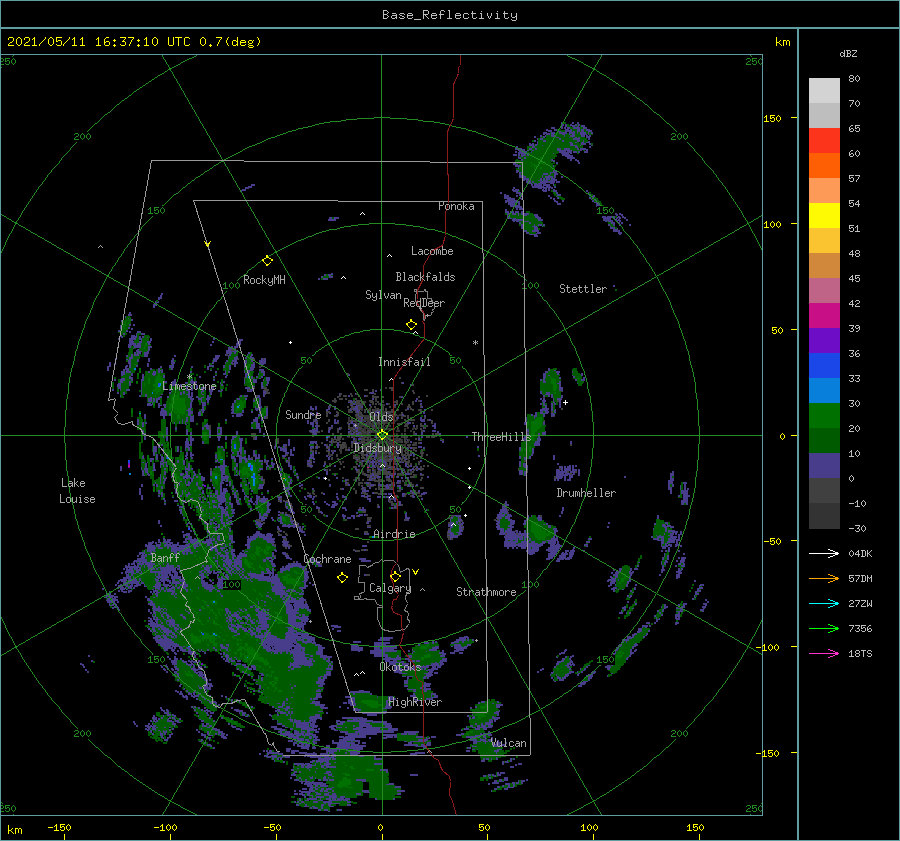
Task: Click the white 04DK arrow in legend
Action: 824,553
